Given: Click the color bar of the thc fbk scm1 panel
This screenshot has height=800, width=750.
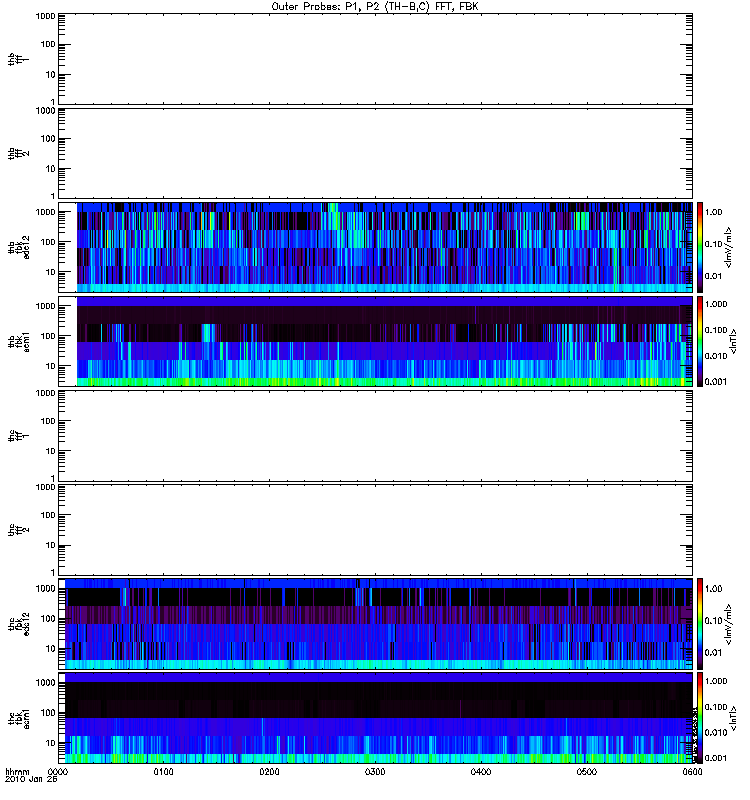Looking at the screenshot, I should pos(700,718).
